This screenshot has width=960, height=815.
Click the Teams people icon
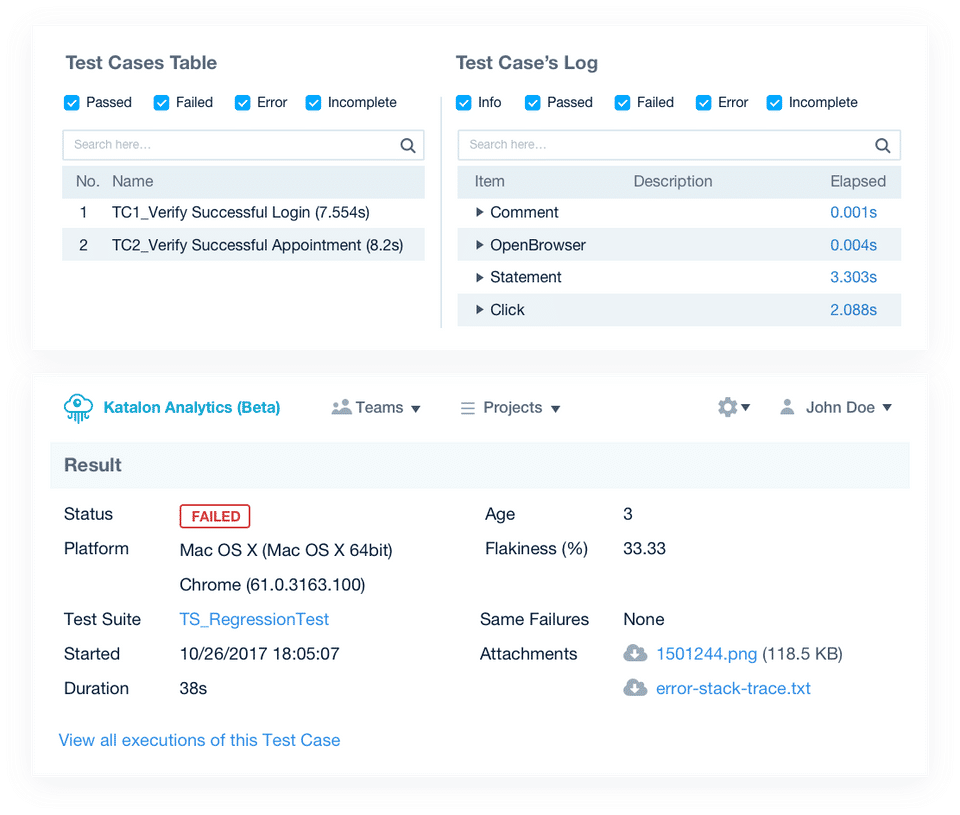point(341,407)
